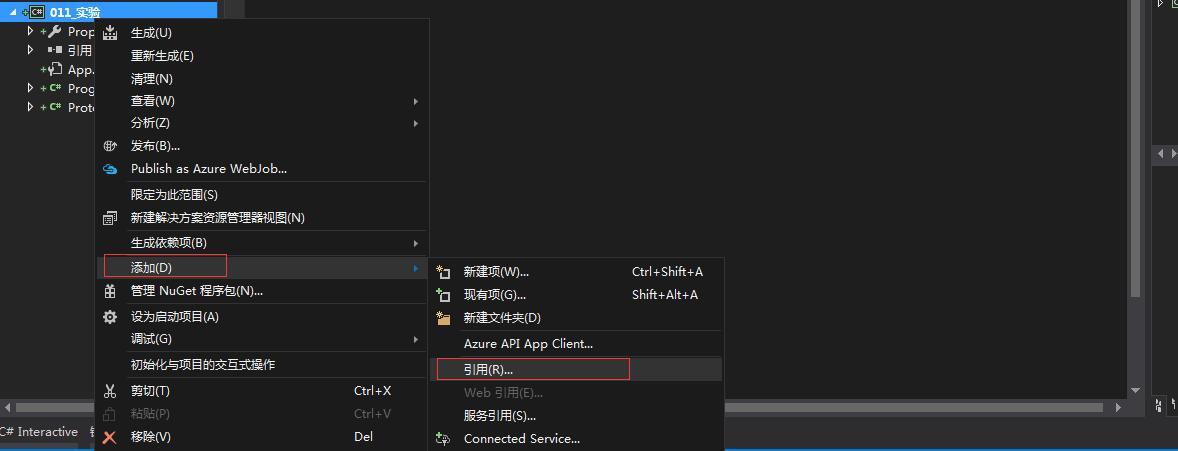Screen dimensions: 1178x451
Task: Click the 生成(U) build icon
Action: [x=110, y=33]
